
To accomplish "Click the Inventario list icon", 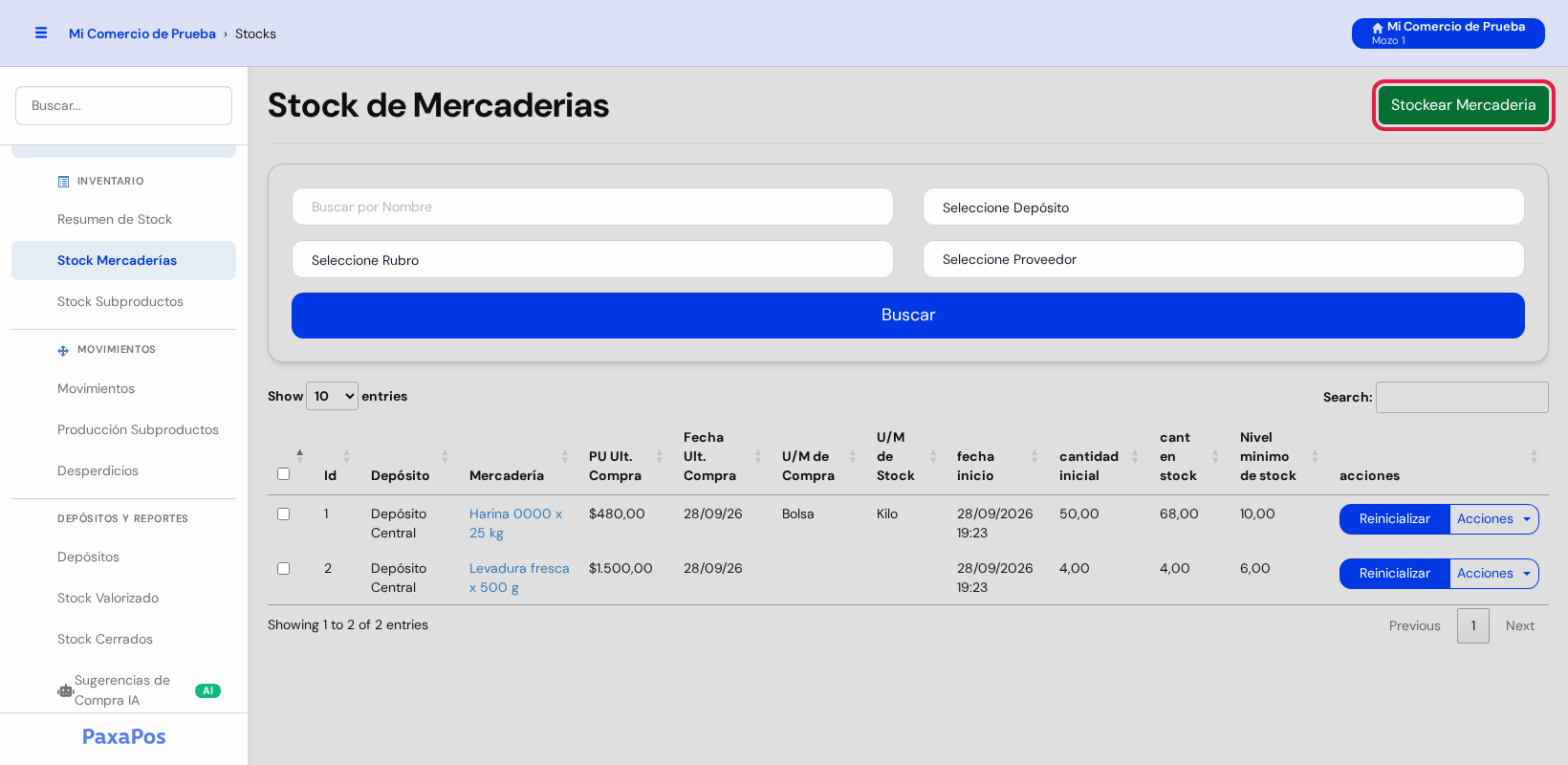I will click(63, 182).
